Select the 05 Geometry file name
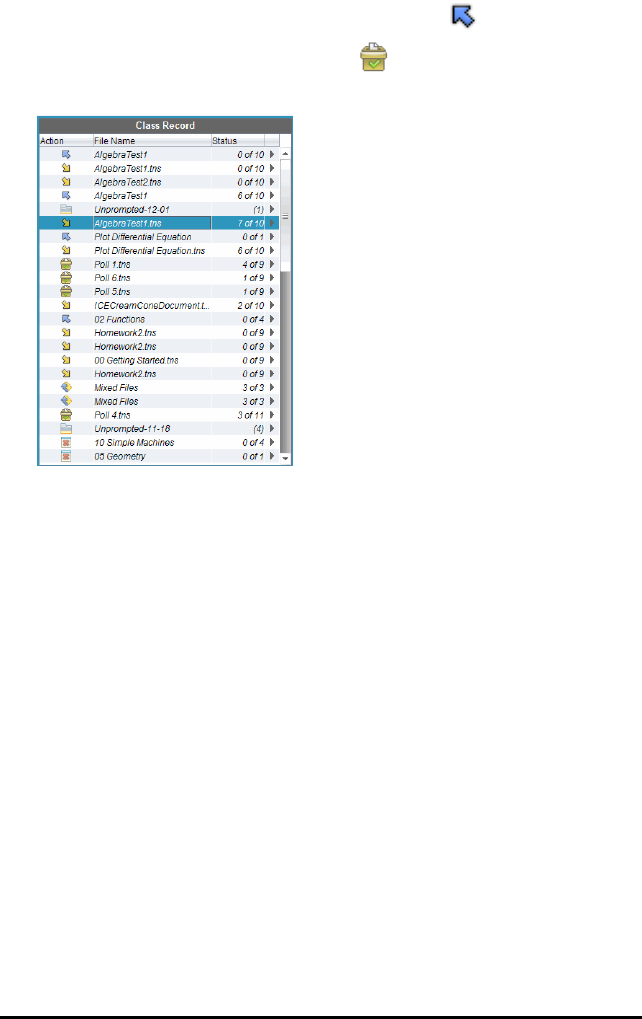 120,456
